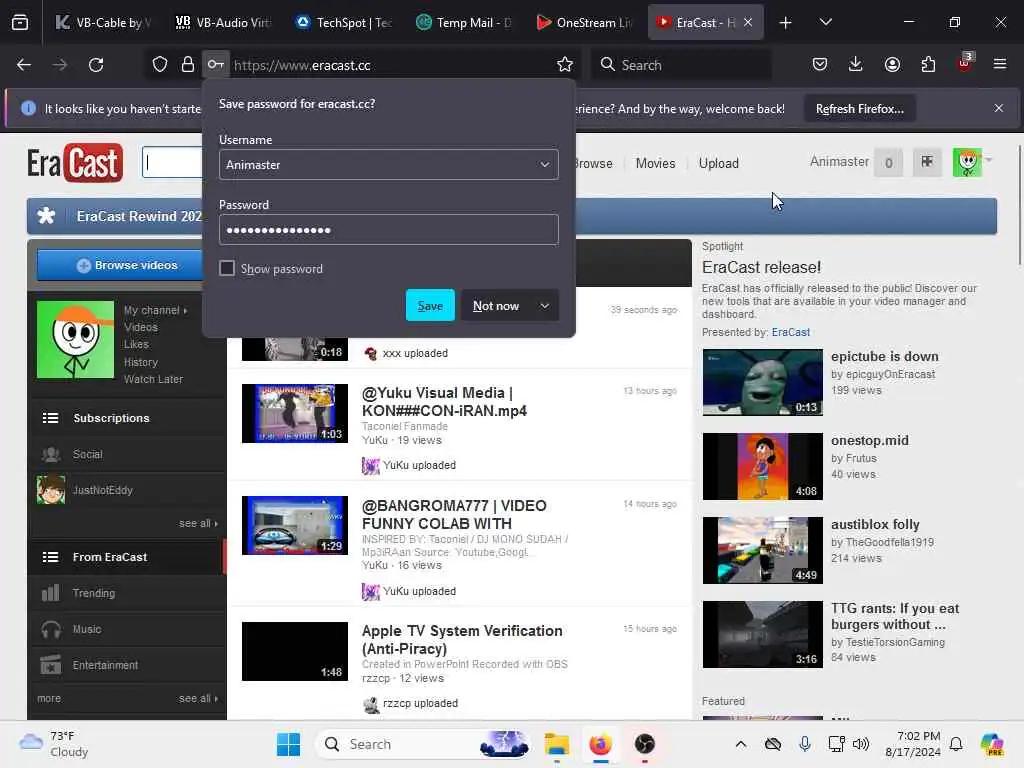Open File Explorer from the taskbar
Viewport: 1024px width, 768px height.
[557, 744]
